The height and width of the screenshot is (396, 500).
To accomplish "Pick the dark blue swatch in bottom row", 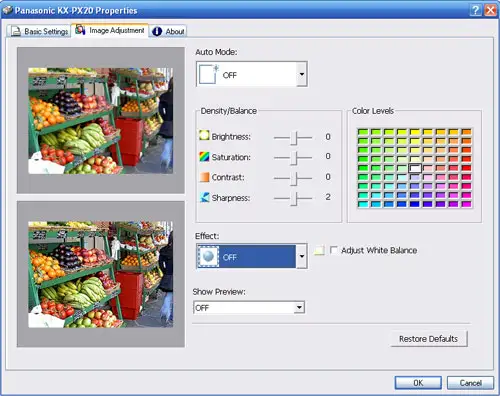I will [415, 204].
